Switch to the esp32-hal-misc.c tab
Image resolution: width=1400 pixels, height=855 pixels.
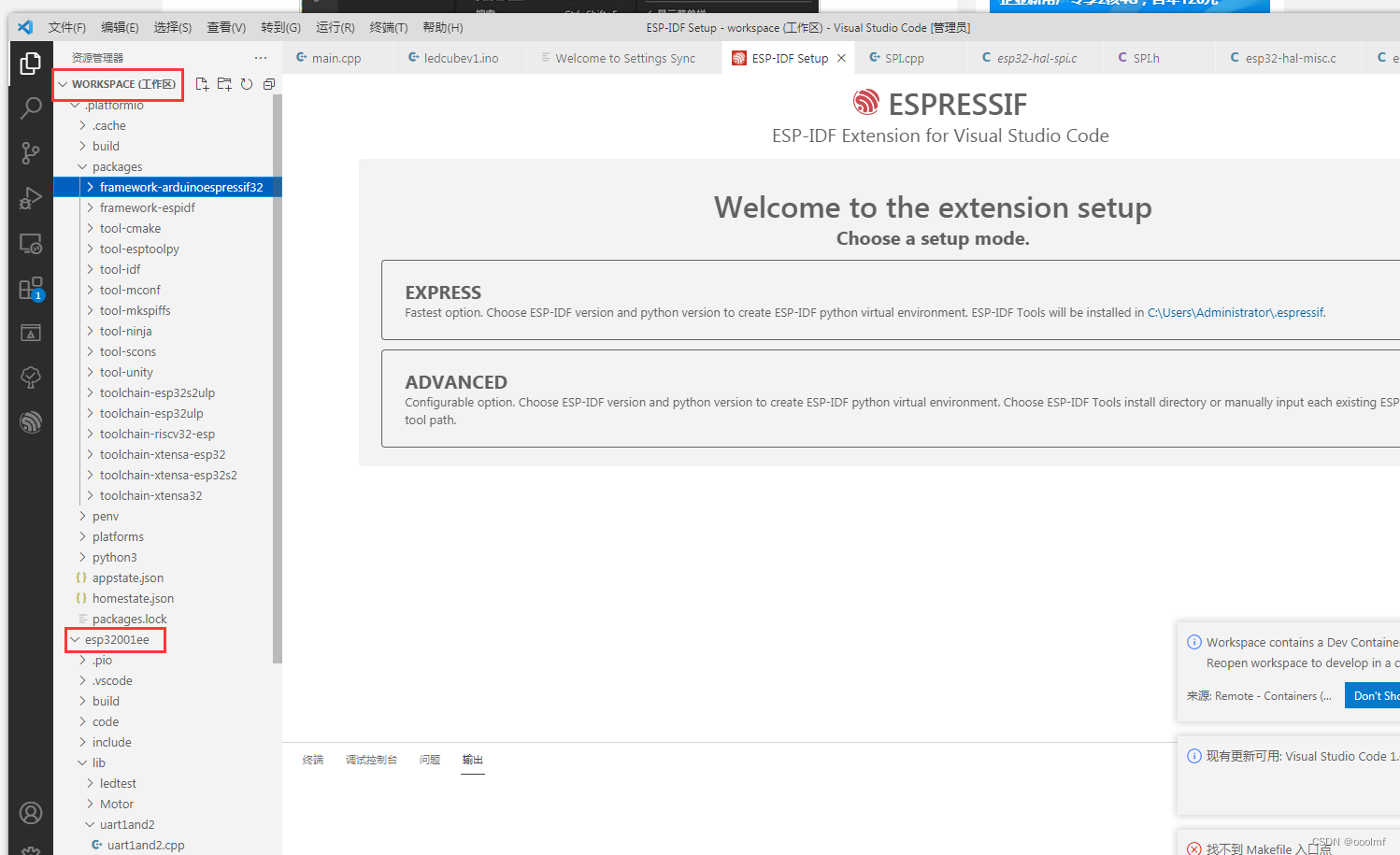[x=1290, y=58]
